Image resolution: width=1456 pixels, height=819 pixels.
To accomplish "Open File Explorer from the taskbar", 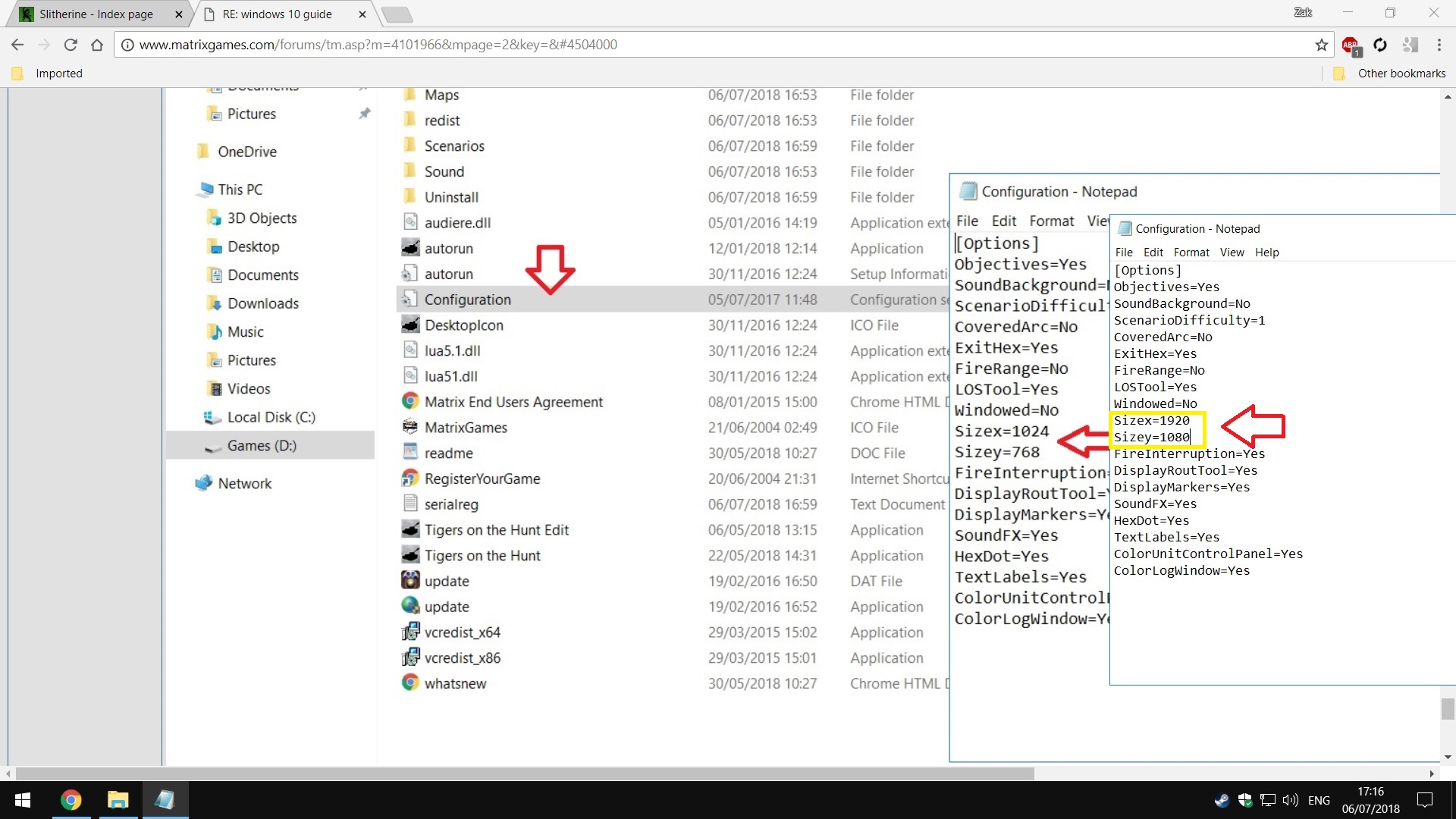I will point(118,800).
